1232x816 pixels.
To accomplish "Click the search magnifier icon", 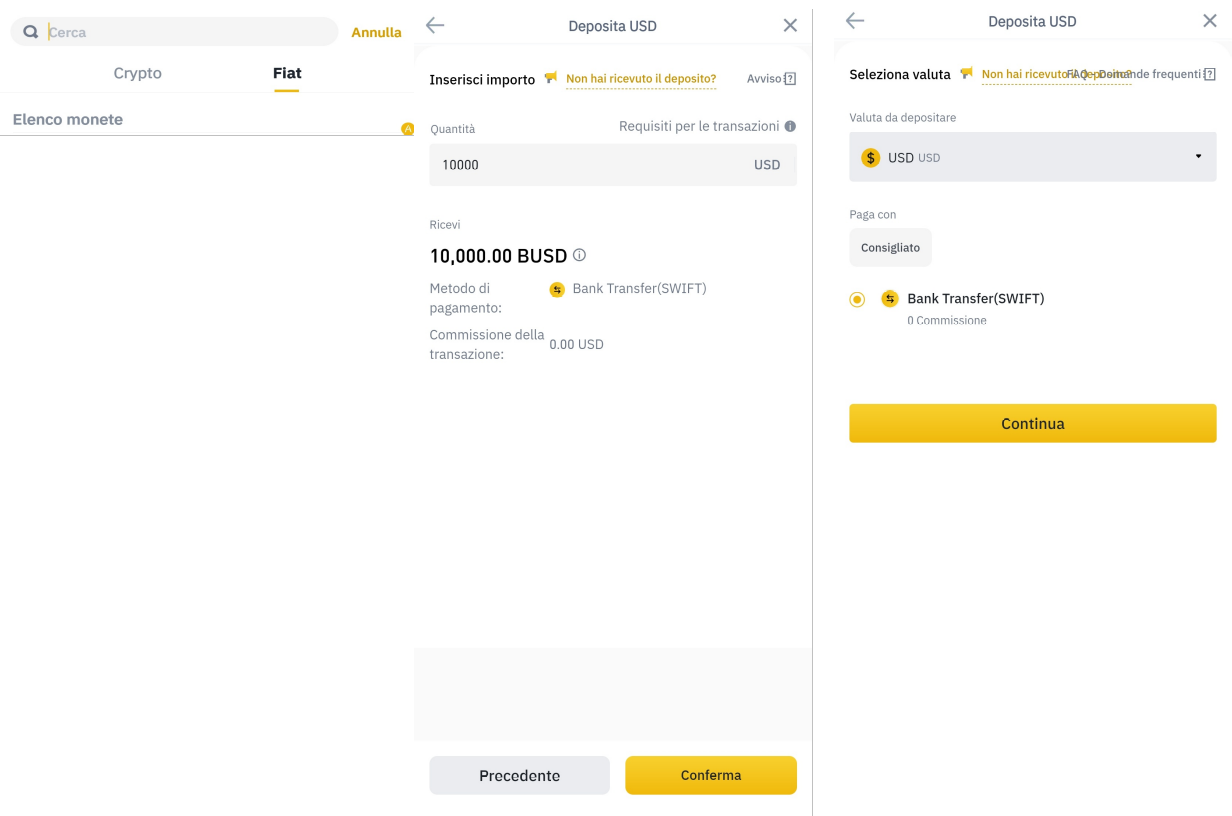I will pyautogui.click(x=31, y=32).
